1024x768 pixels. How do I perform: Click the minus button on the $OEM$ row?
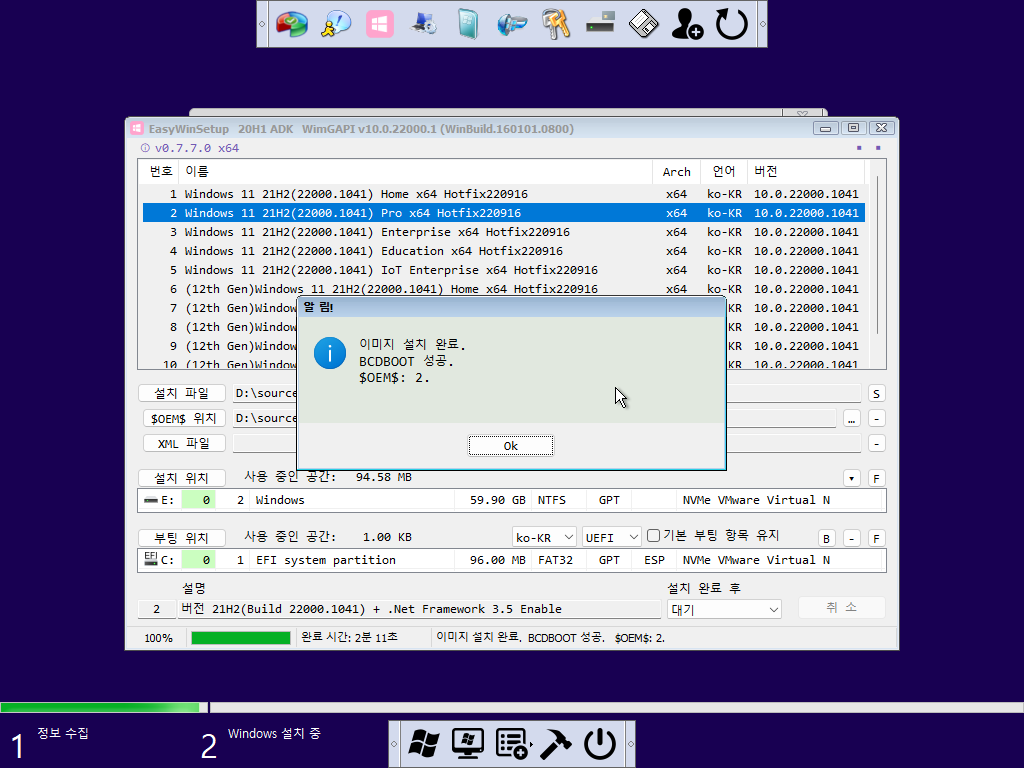tap(876, 419)
